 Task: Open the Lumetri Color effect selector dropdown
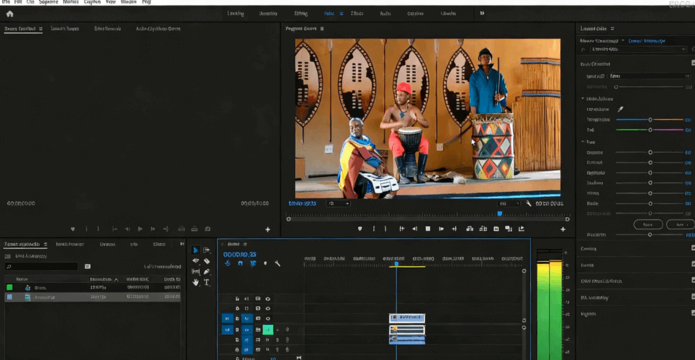(x=639, y=49)
